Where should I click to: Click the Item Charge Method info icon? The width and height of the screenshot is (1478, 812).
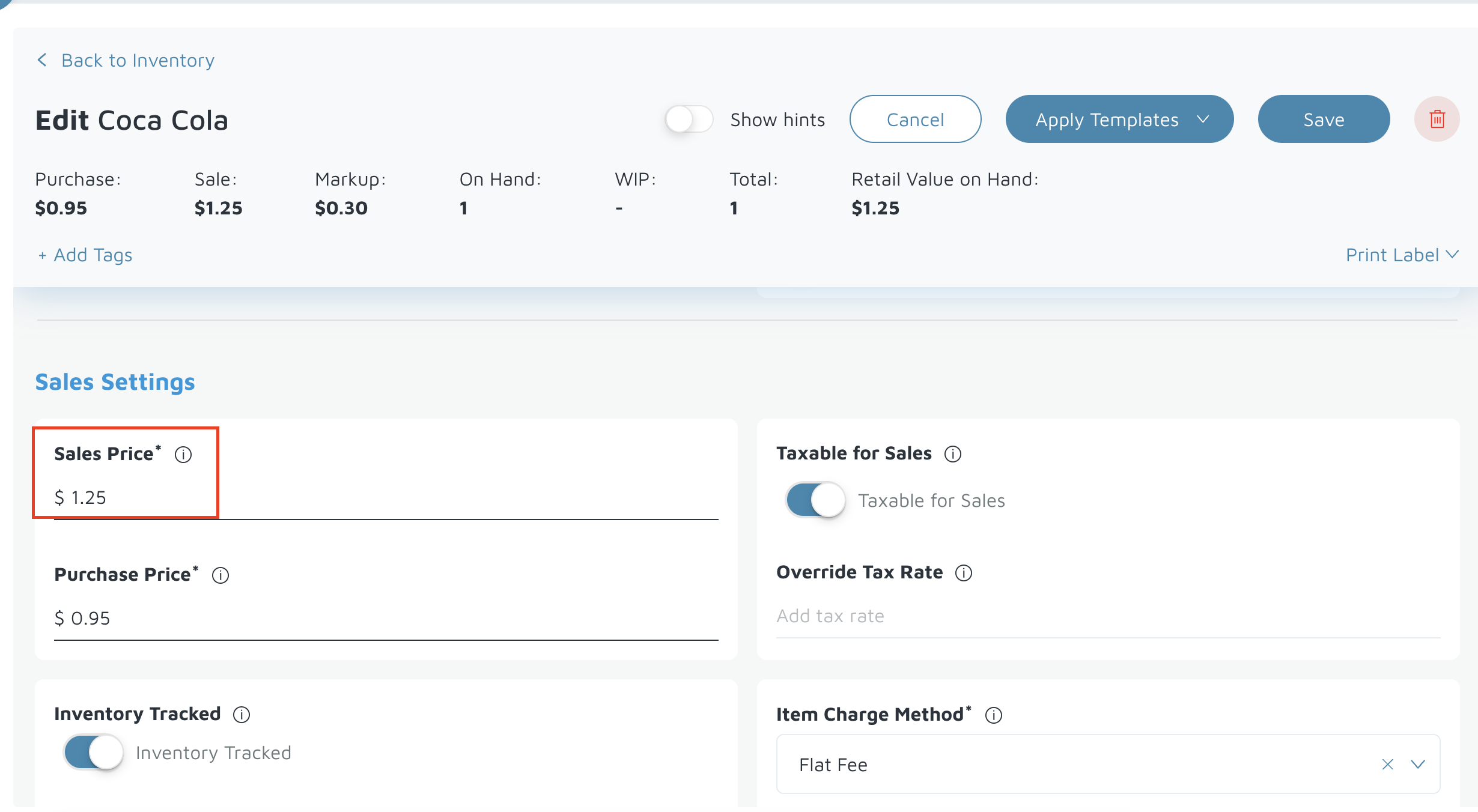994,715
